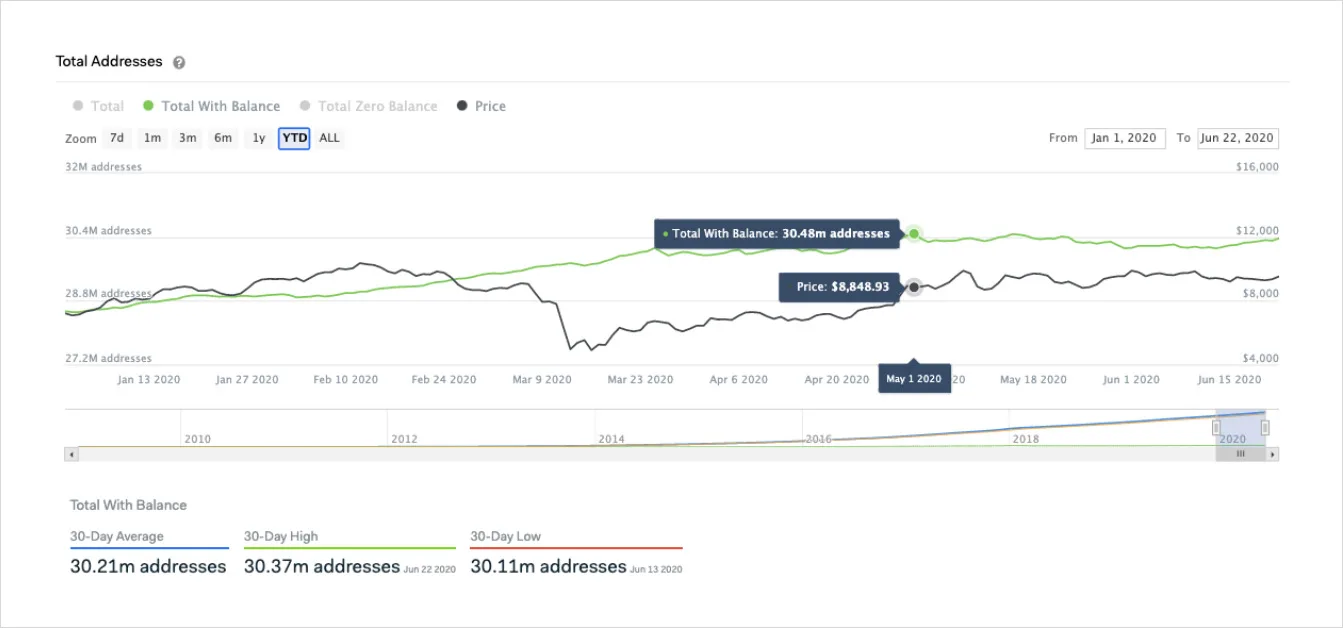Click the 30.48m addresses tooltip label

click(777, 234)
